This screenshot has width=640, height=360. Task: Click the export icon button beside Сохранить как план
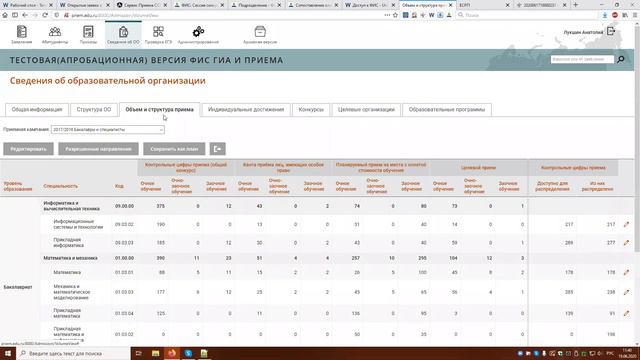[x=218, y=149]
